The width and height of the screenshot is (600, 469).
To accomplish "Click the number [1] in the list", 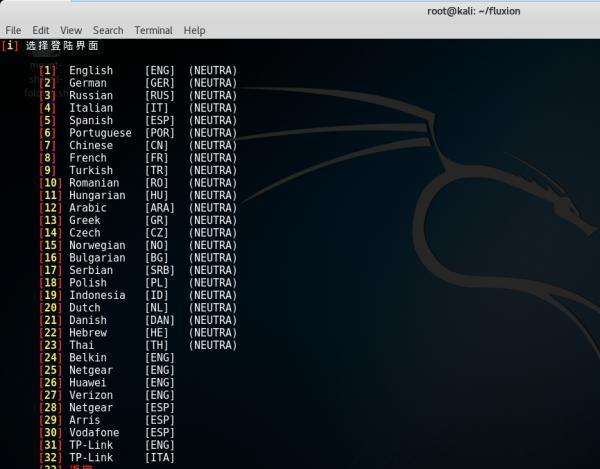I will 47,70.
